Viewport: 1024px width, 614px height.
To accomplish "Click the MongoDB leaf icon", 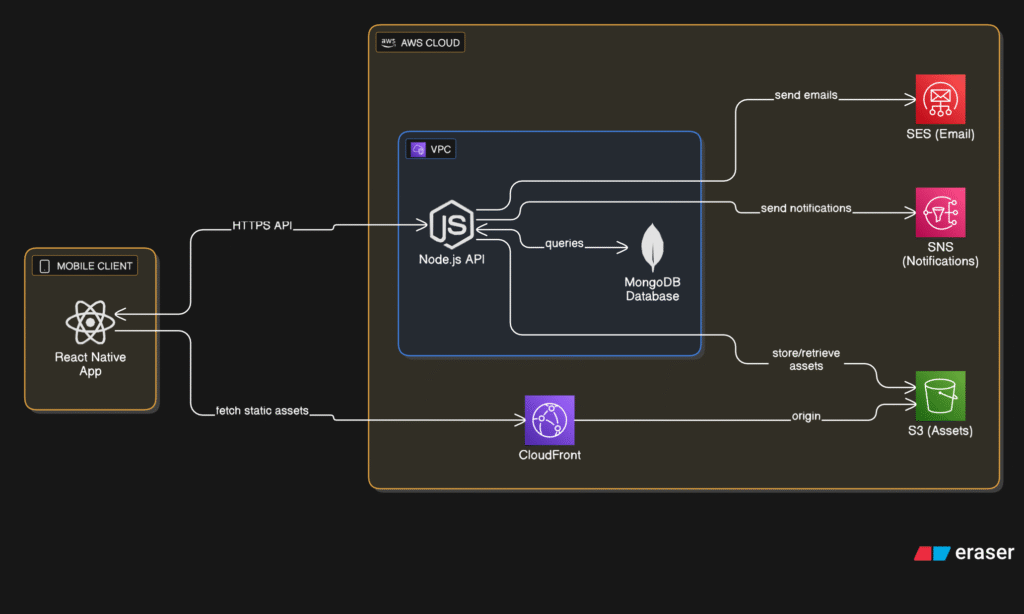I will (652, 248).
